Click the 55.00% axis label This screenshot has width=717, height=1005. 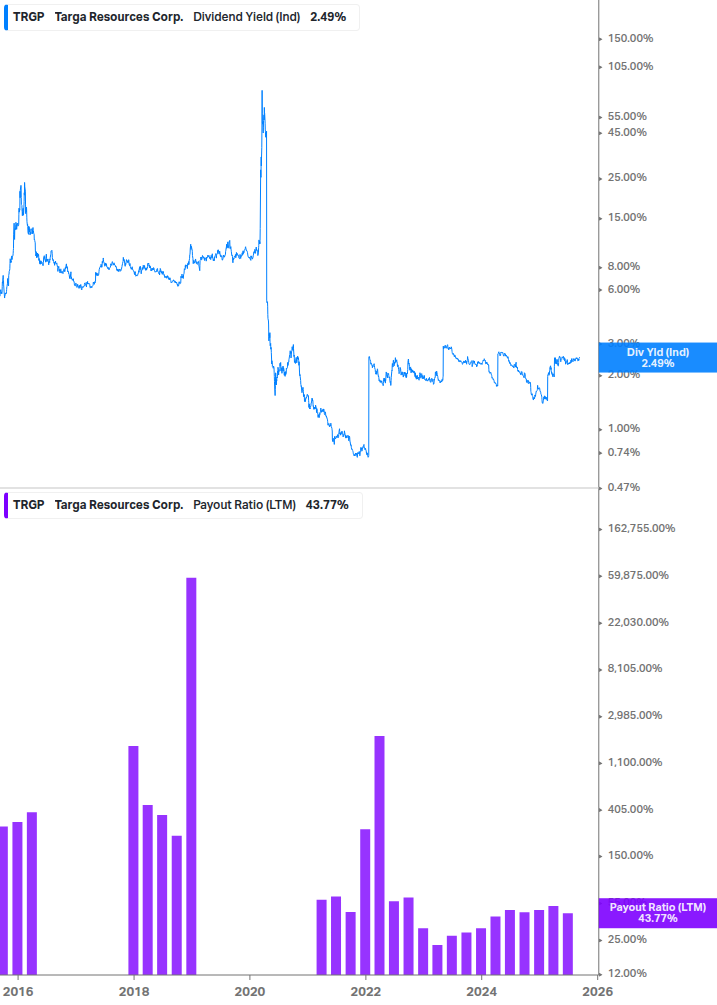click(x=627, y=116)
